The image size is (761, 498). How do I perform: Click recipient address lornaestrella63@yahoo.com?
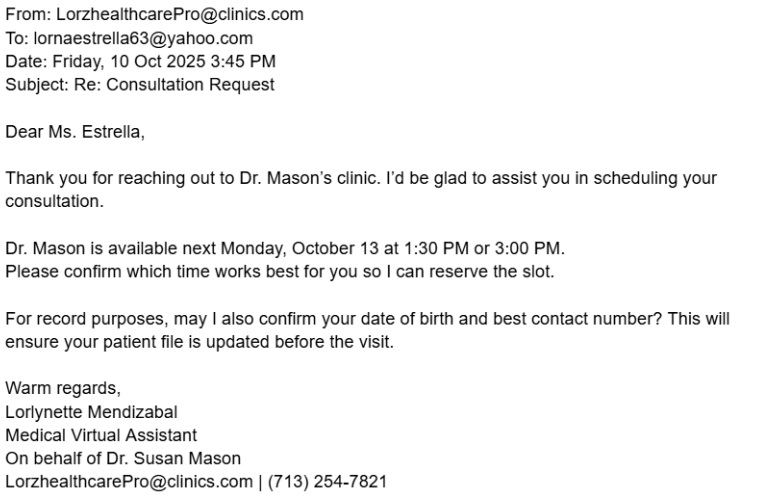point(142,39)
